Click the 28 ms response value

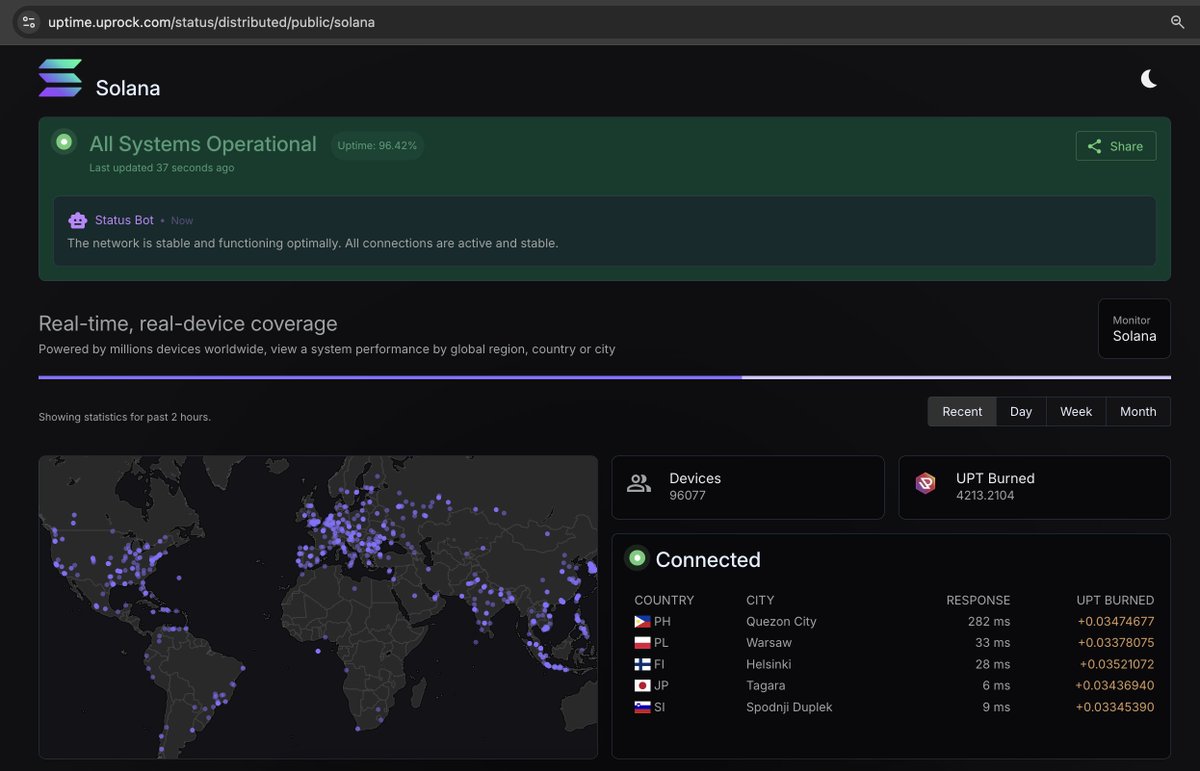pyautogui.click(x=993, y=664)
